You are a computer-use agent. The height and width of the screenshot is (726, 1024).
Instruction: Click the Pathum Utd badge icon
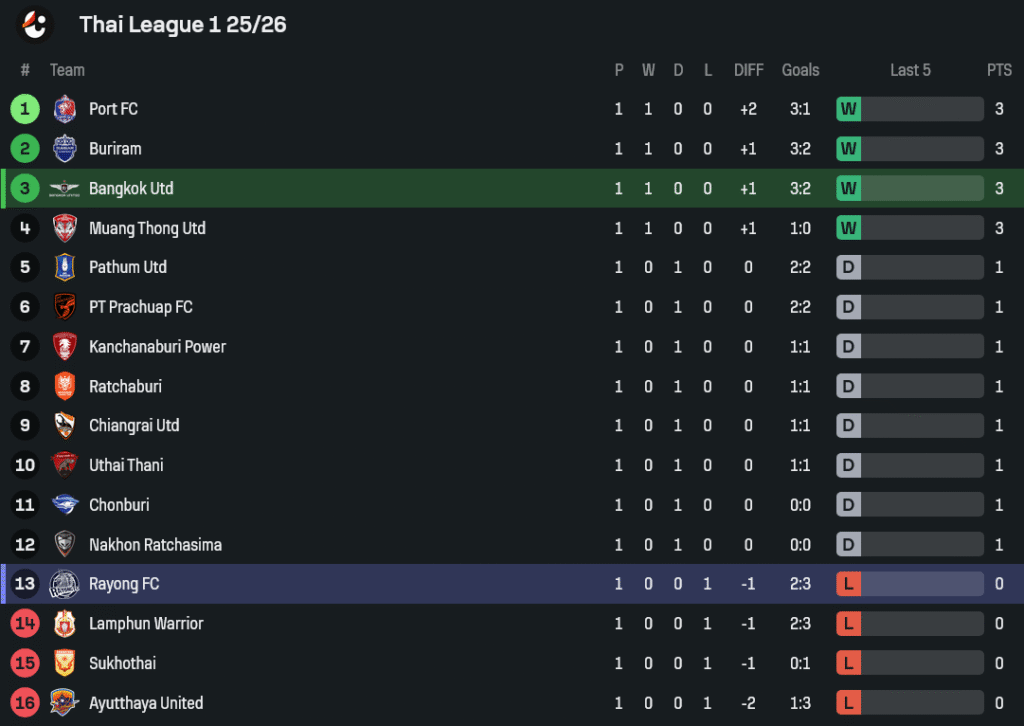65,268
